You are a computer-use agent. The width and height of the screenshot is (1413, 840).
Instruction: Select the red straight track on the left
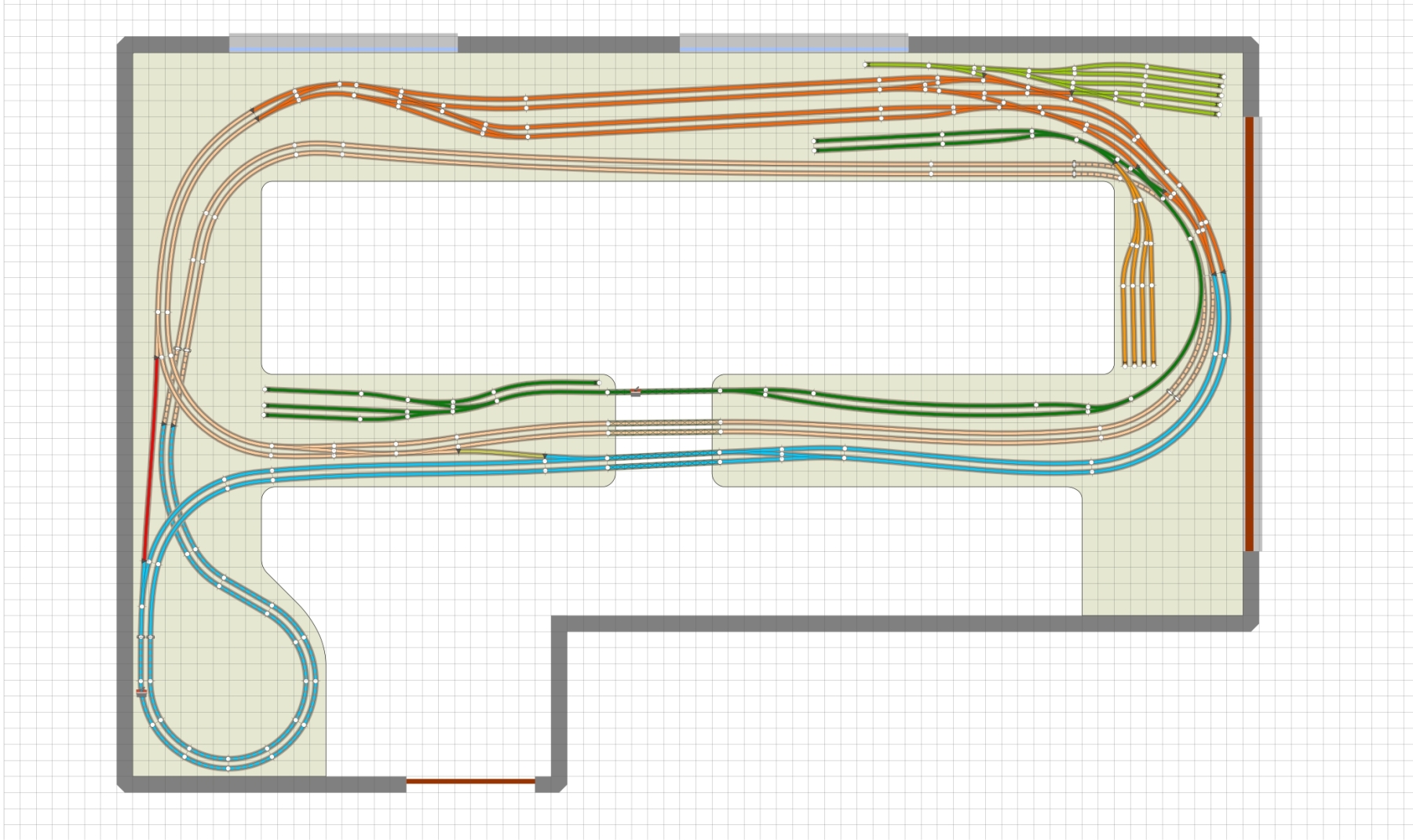(150, 460)
